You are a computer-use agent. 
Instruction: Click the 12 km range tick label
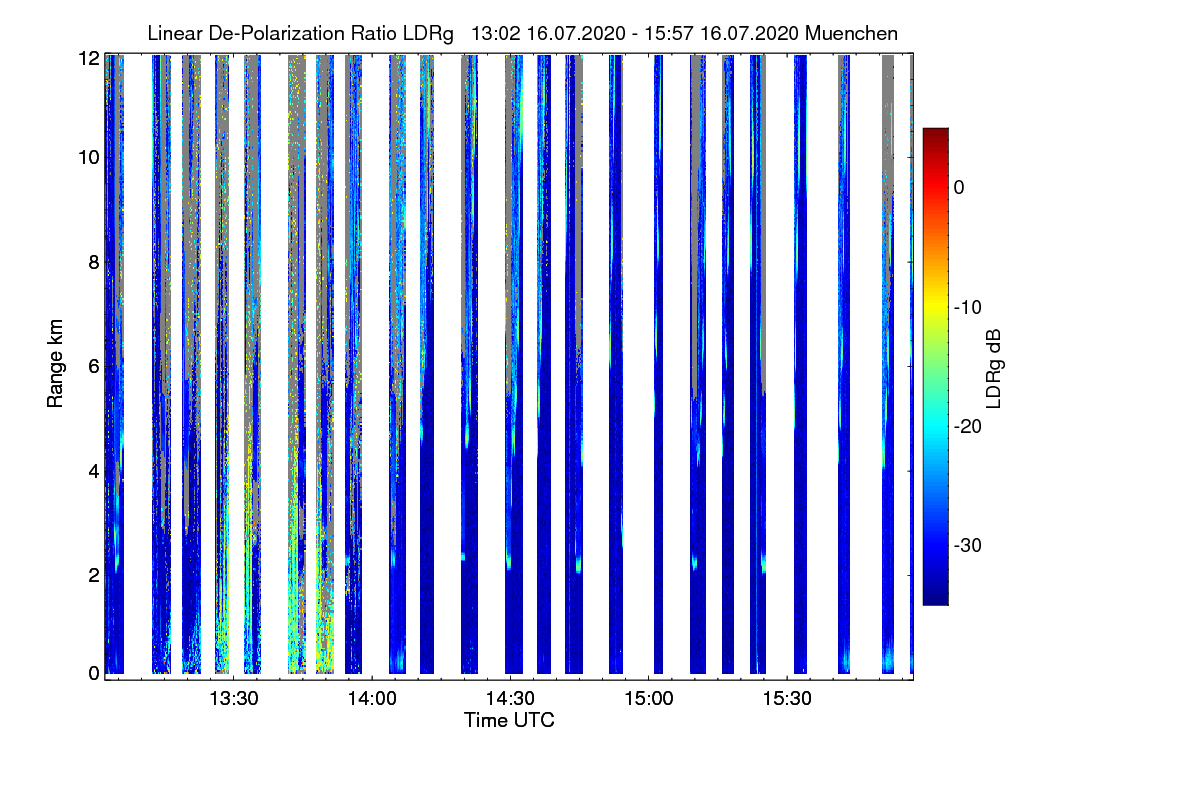click(89, 58)
